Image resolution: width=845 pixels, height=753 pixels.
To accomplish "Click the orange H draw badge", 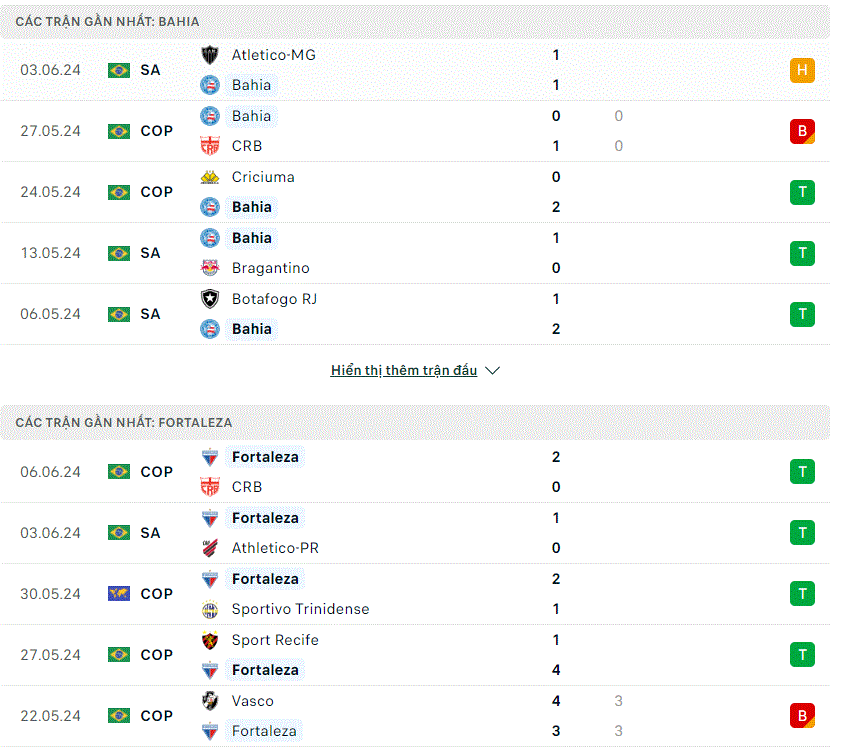I will point(802,70).
